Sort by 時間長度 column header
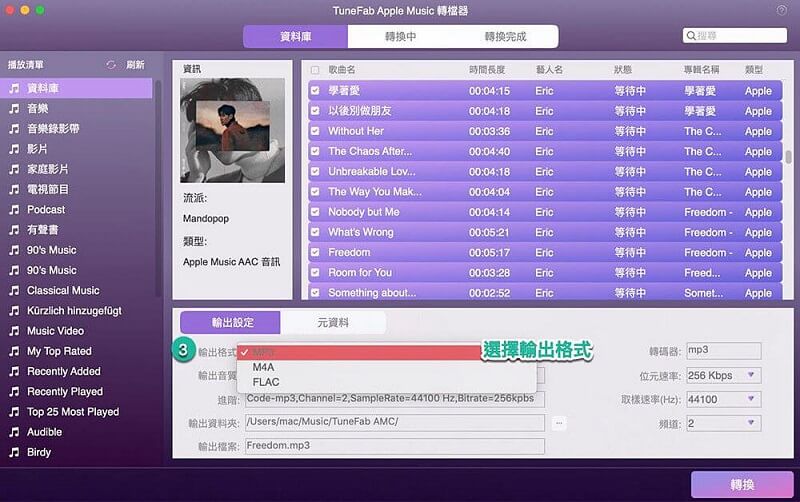800x502 pixels. (487, 70)
